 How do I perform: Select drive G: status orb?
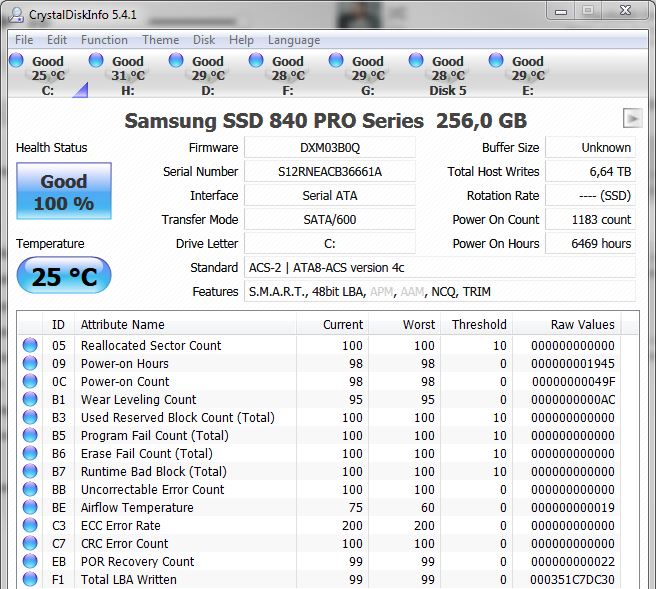click(336, 60)
